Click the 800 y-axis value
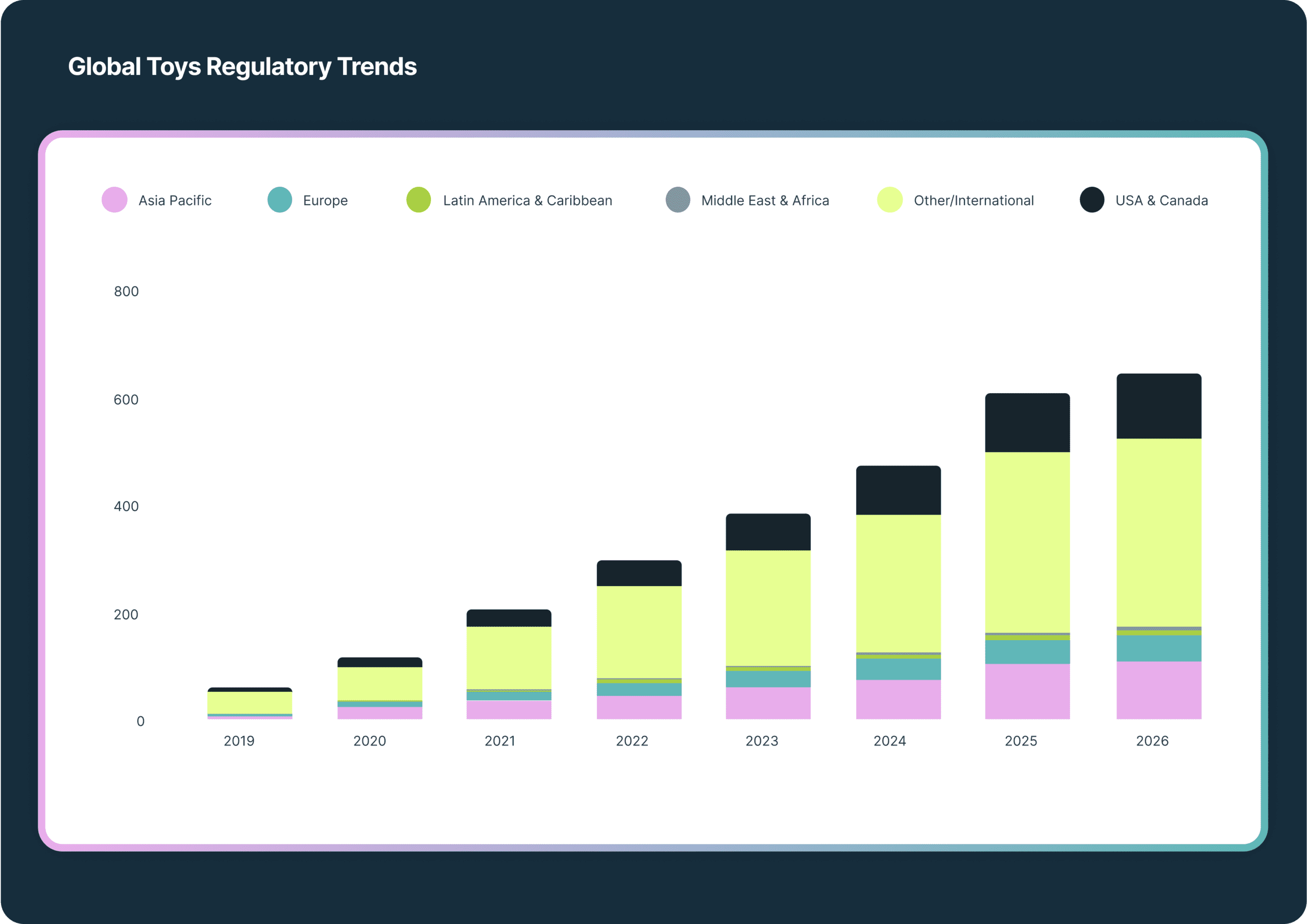 tap(127, 291)
